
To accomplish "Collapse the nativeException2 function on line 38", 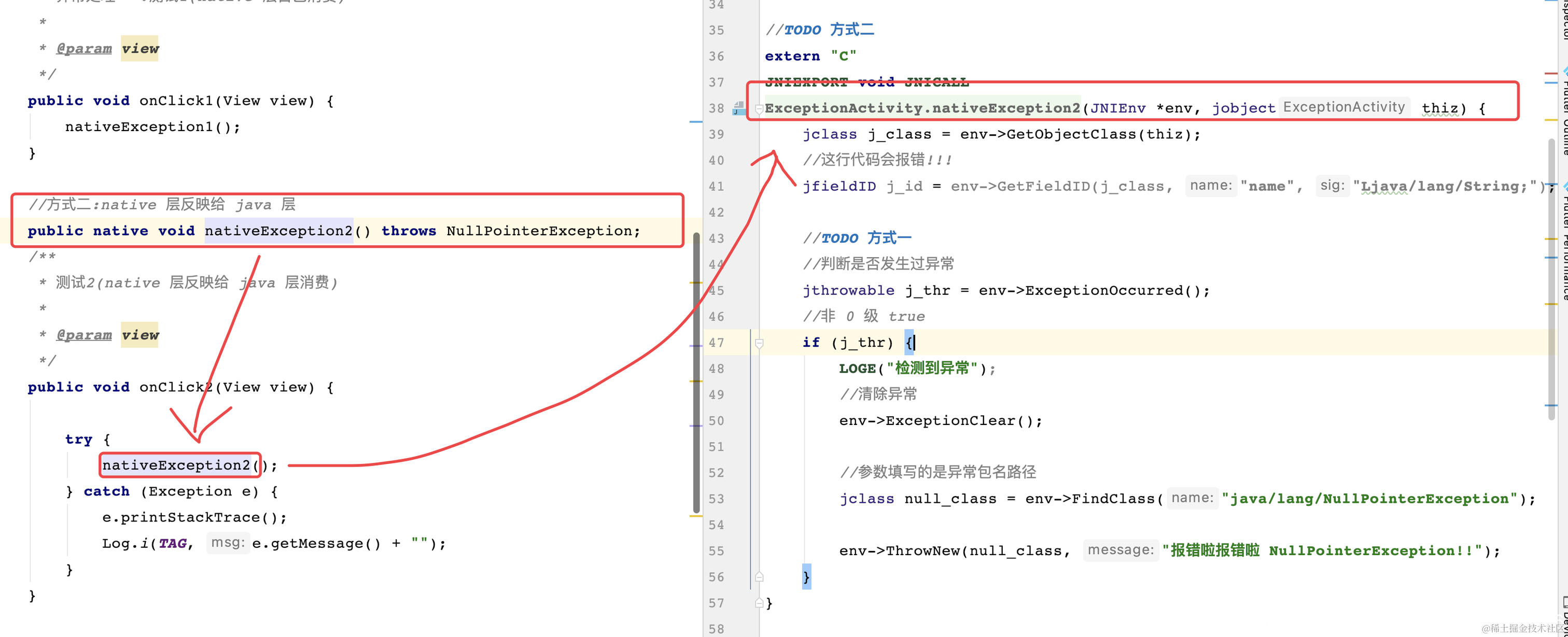I will click(759, 109).
